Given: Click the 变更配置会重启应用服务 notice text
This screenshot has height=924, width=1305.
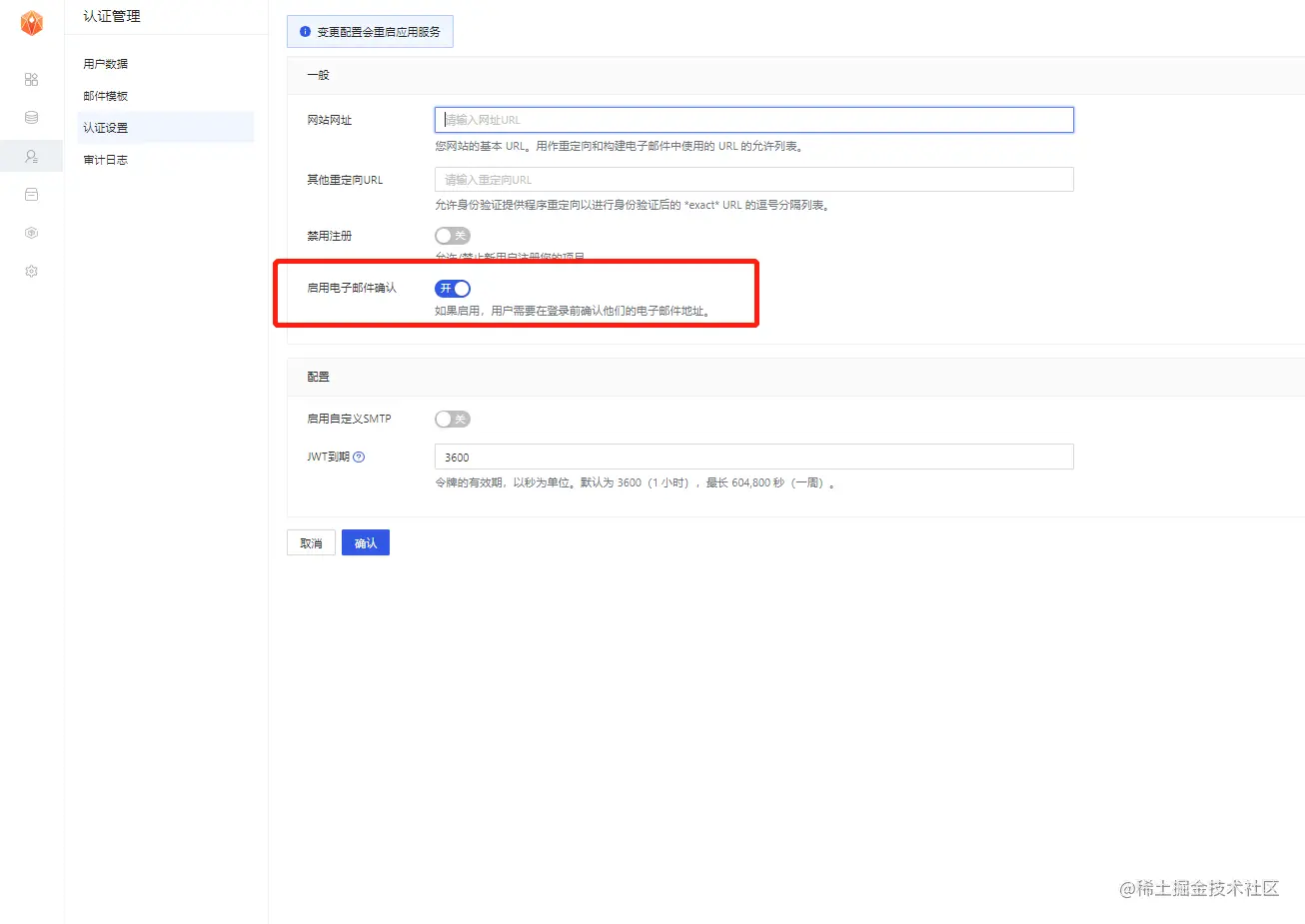Looking at the screenshot, I should click(379, 32).
